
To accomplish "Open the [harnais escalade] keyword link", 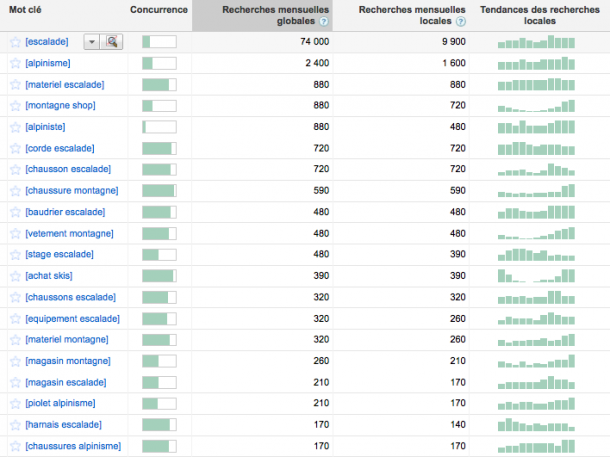I will 63,425.
